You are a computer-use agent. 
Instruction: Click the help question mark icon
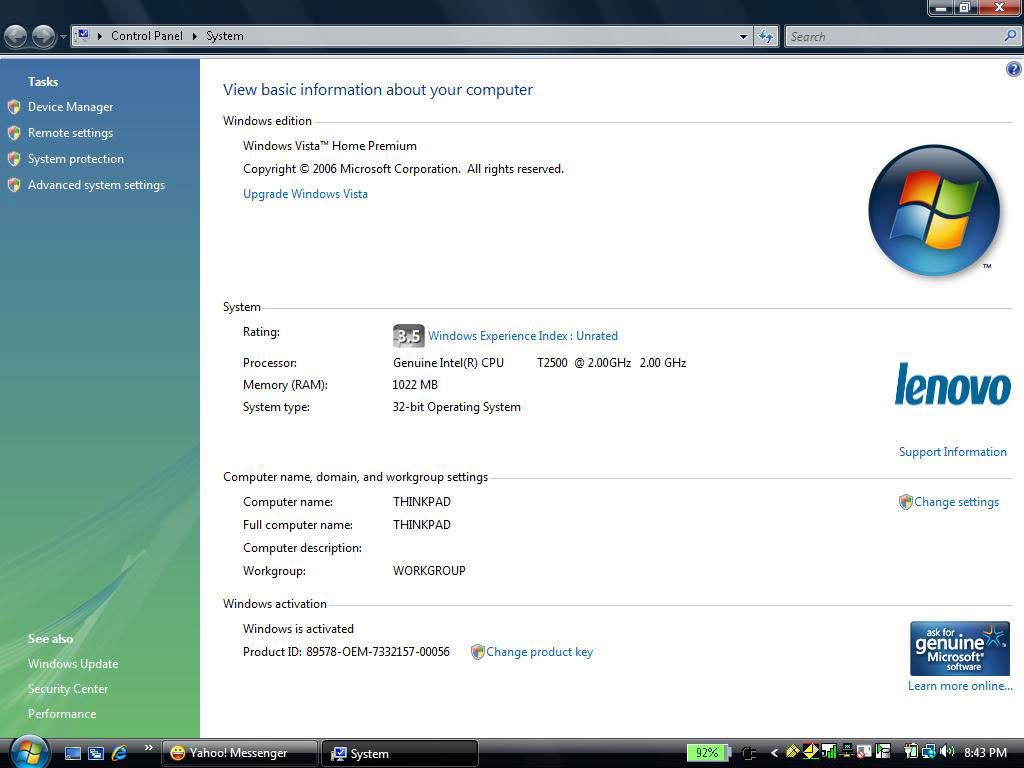point(1013,69)
